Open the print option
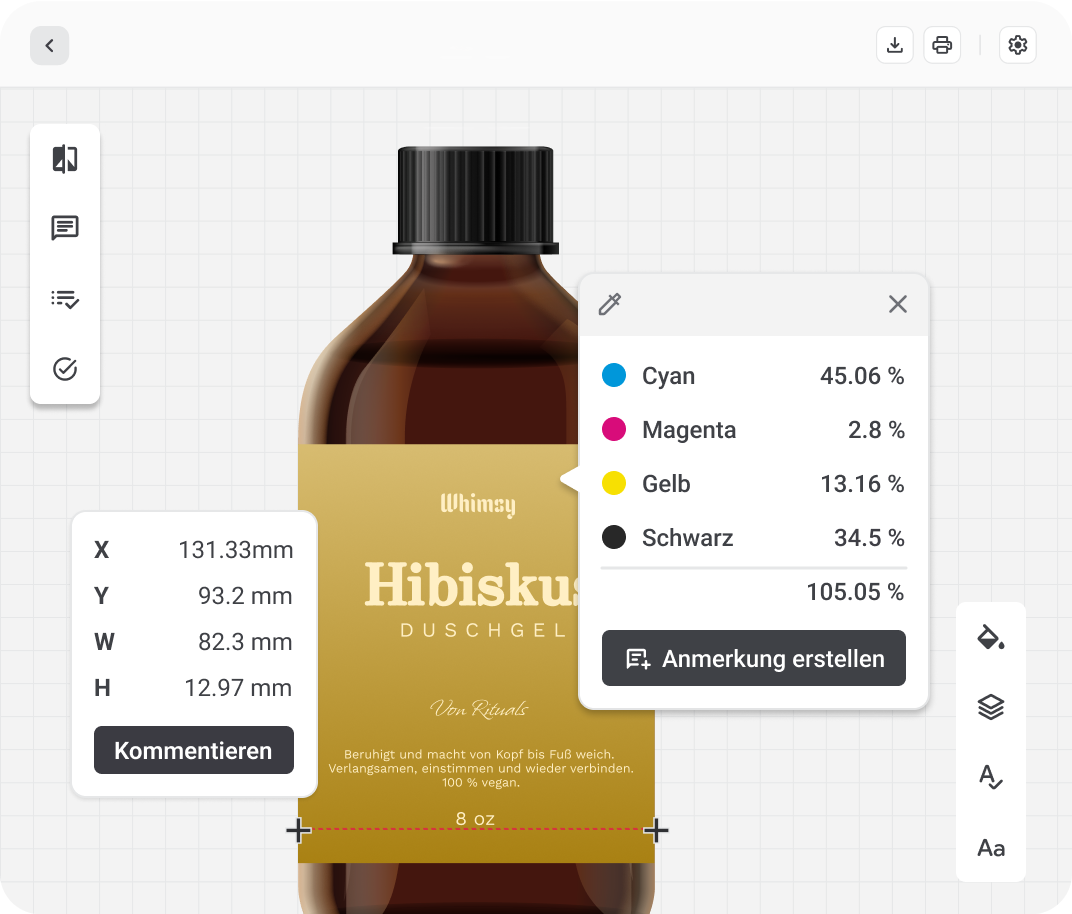 click(942, 46)
